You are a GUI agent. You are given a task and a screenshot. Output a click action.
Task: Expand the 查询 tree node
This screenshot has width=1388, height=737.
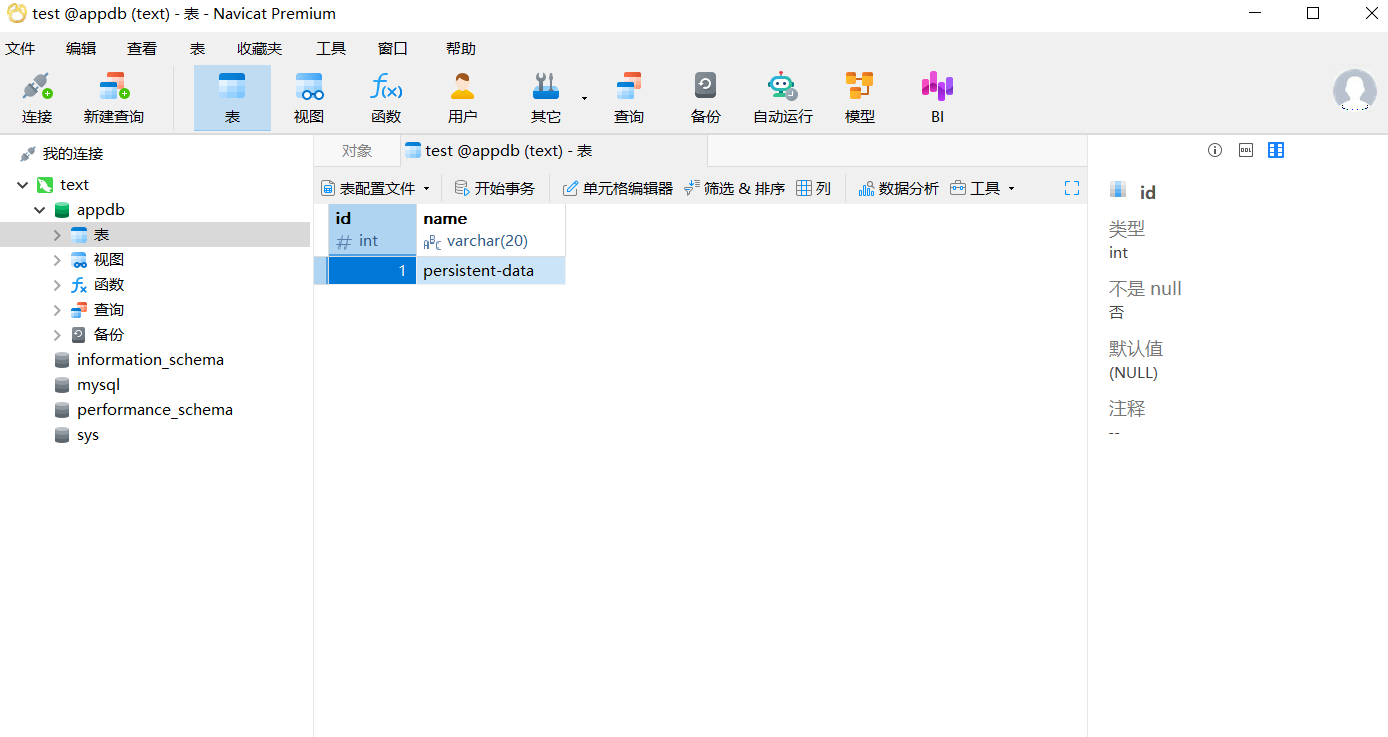coord(57,310)
